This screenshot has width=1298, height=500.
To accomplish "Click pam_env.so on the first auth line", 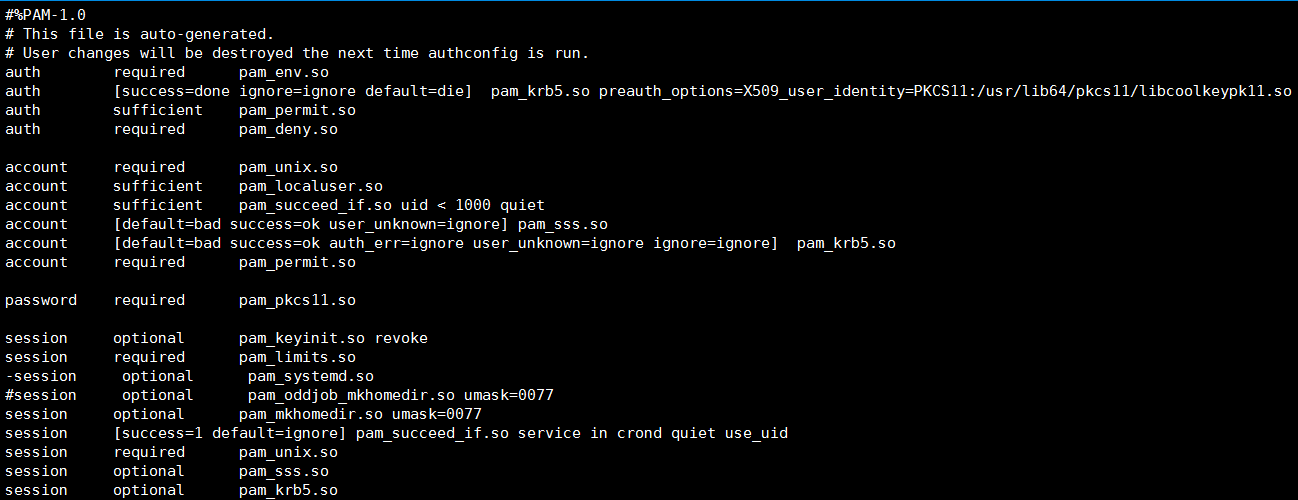I will tap(284, 72).
